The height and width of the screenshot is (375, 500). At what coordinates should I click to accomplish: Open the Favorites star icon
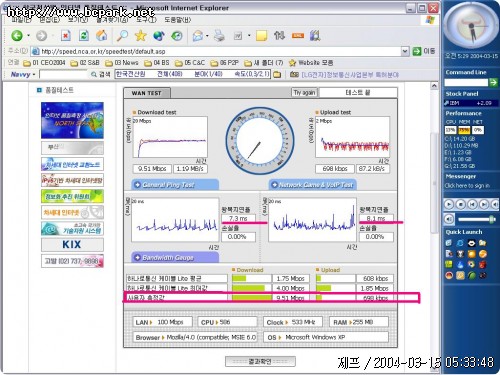point(141,35)
